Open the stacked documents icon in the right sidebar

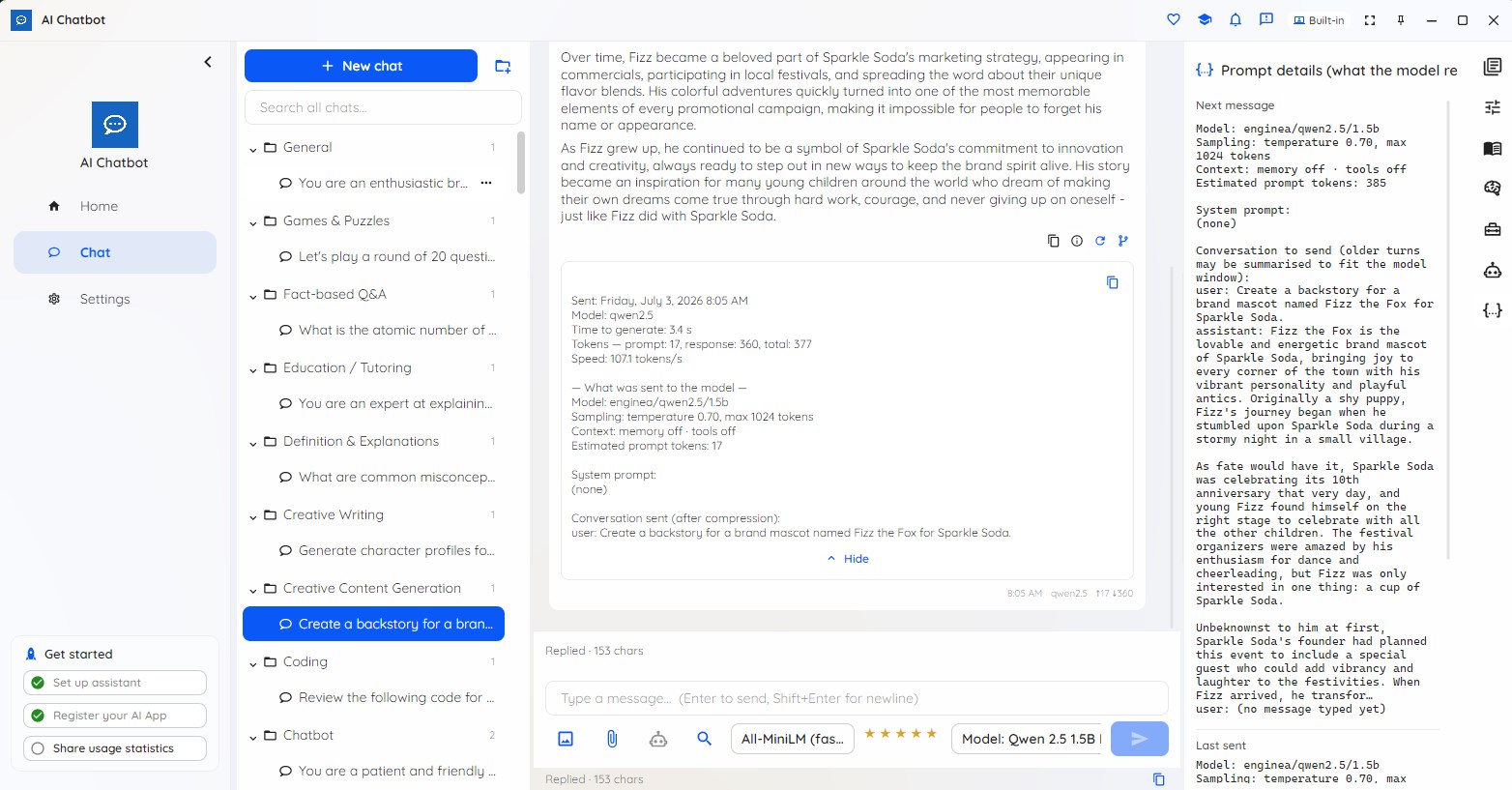[1493, 67]
